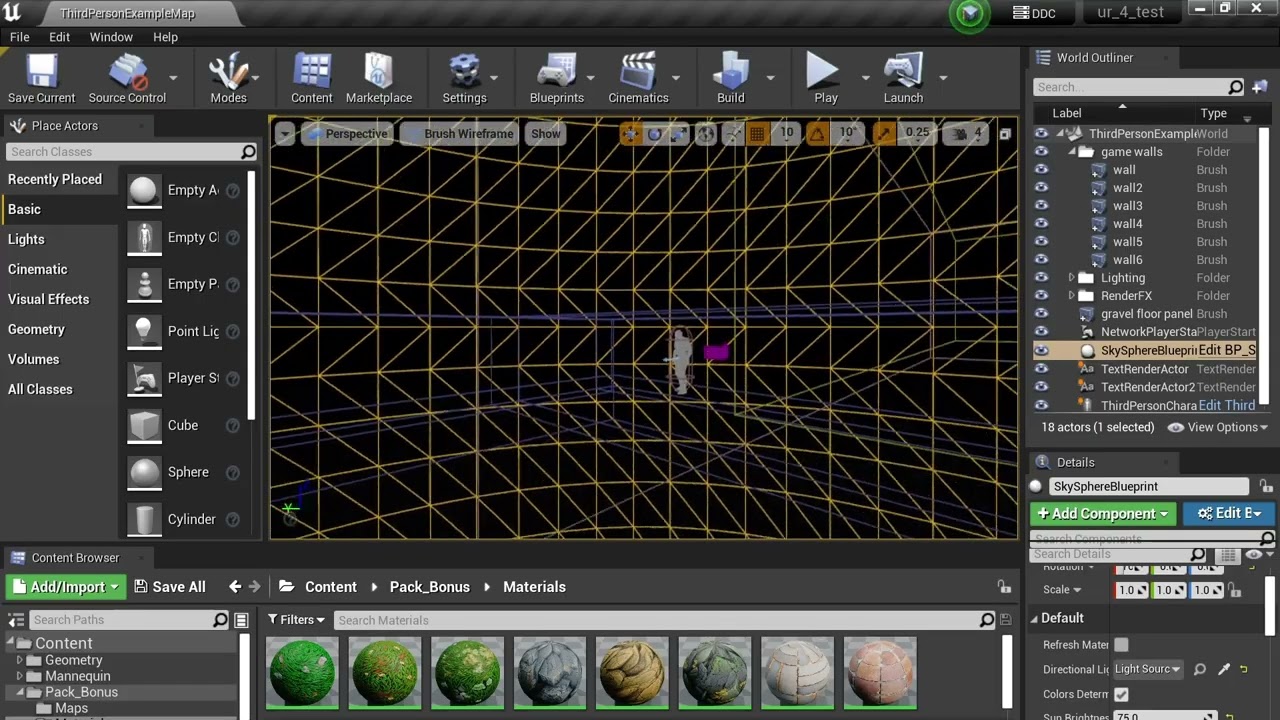Viewport: 1280px width, 720px height.
Task: Select the scale gizmo tool in the viewport
Action: [679, 134]
